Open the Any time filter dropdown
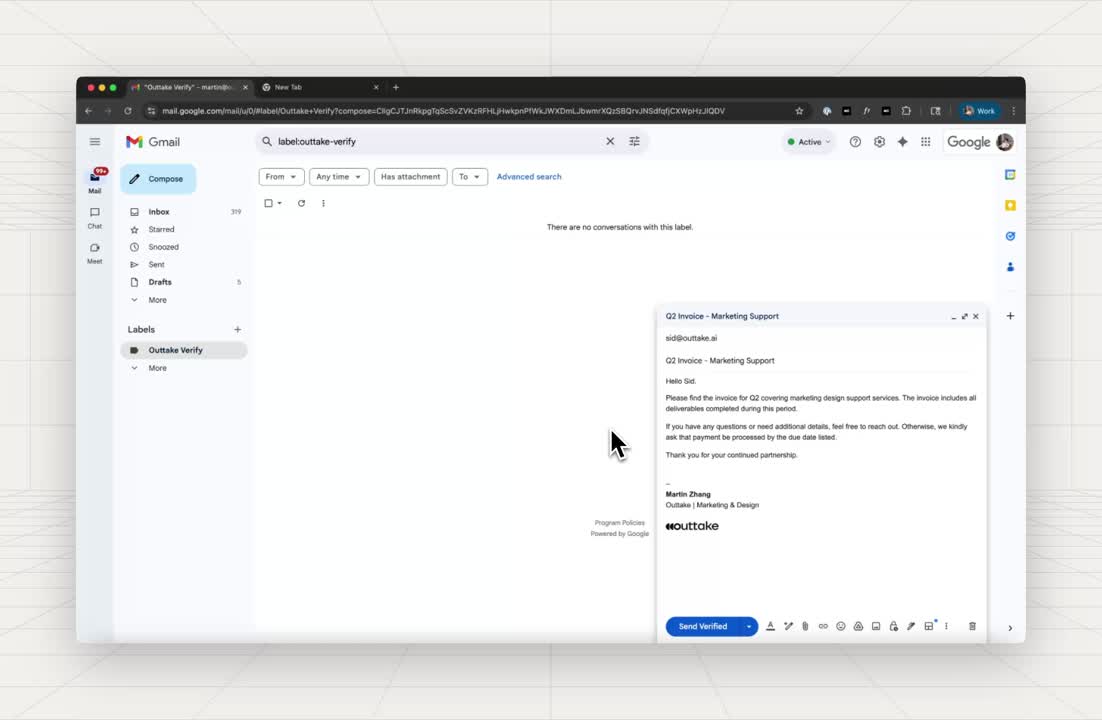The image size is (1102, 720). 339,176
